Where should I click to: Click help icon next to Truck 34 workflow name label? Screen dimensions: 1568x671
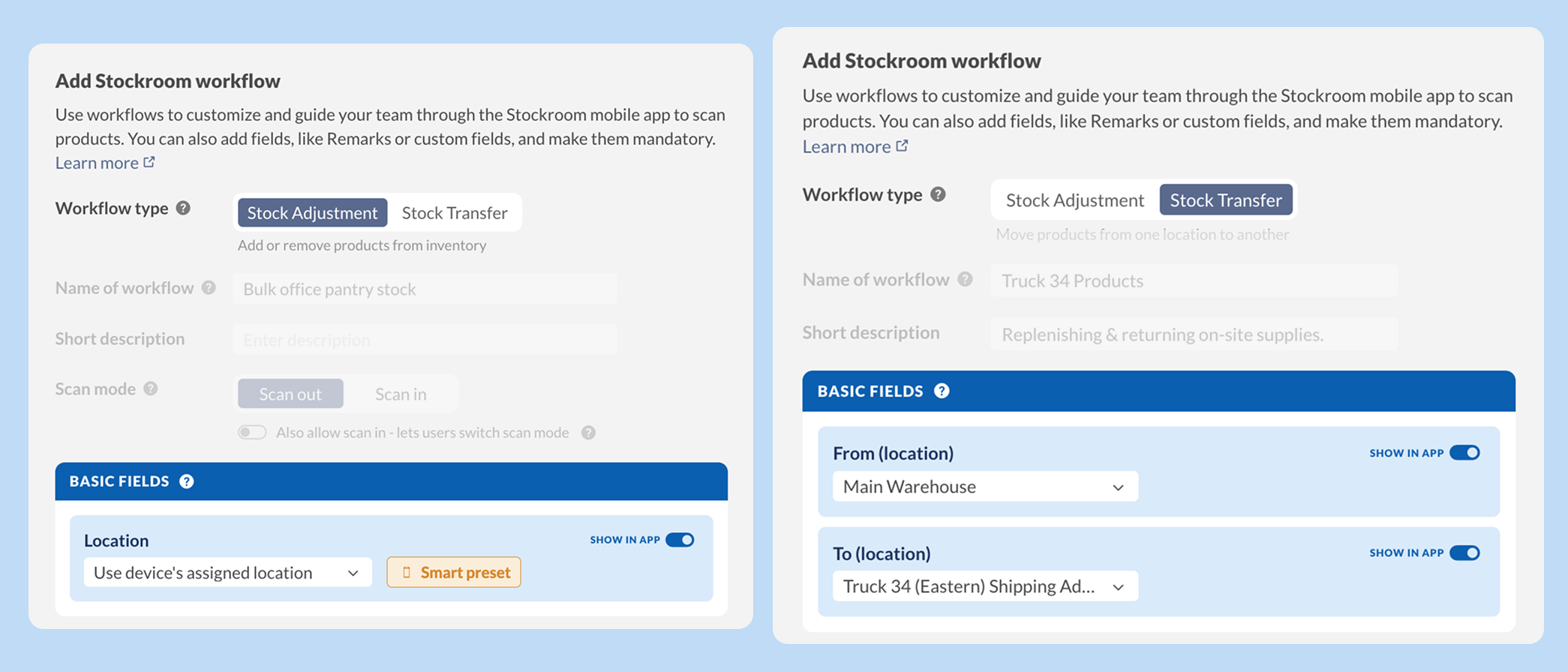(965, 279)
